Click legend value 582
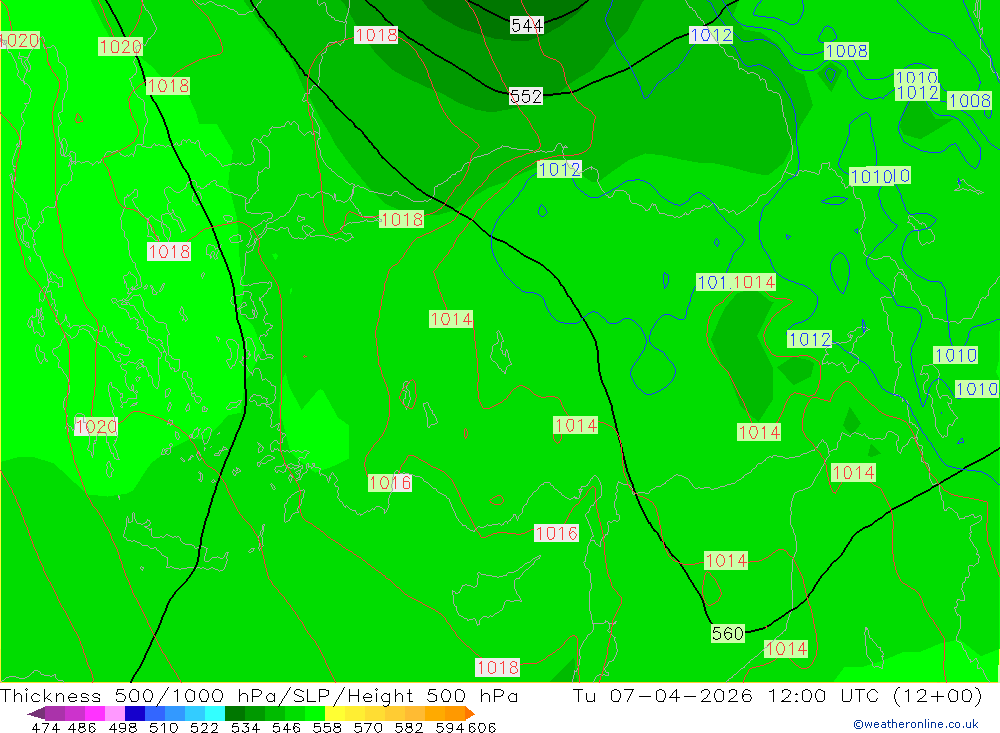Screen dimensions: 1000x733 (408, 727)
